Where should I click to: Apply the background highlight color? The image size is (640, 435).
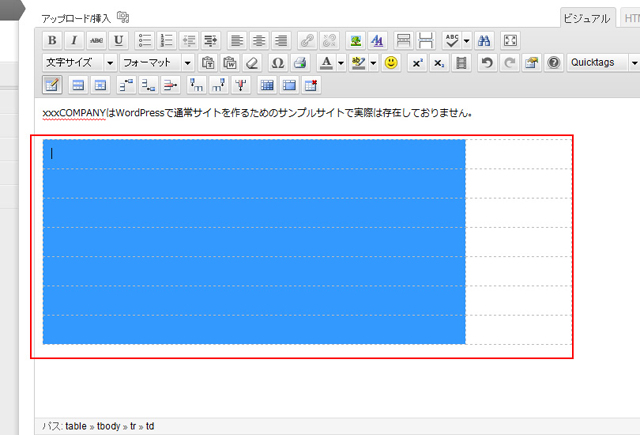click(358, 63)
